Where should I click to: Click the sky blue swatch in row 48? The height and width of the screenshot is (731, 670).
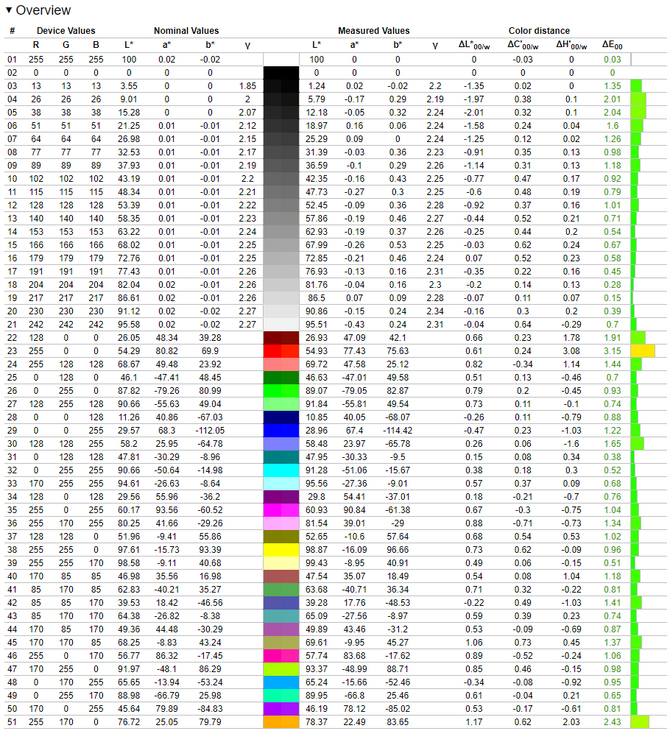click(281, 683)
